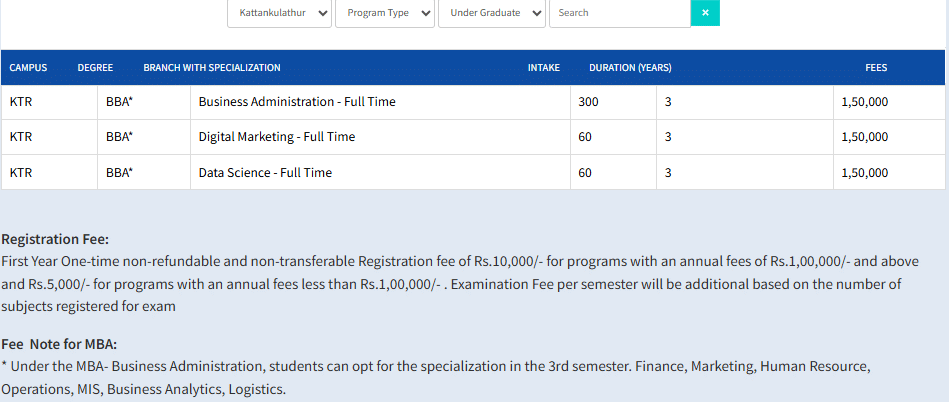Select the BRANCH WITH SPECIALIZATION column header

tap(212, 68)
